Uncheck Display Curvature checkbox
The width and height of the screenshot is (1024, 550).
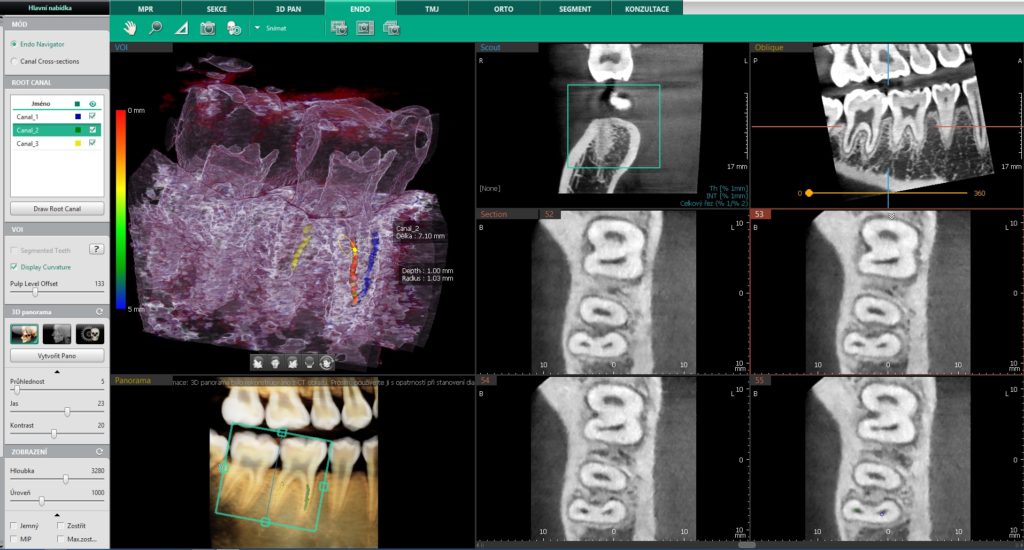(13, 267)
